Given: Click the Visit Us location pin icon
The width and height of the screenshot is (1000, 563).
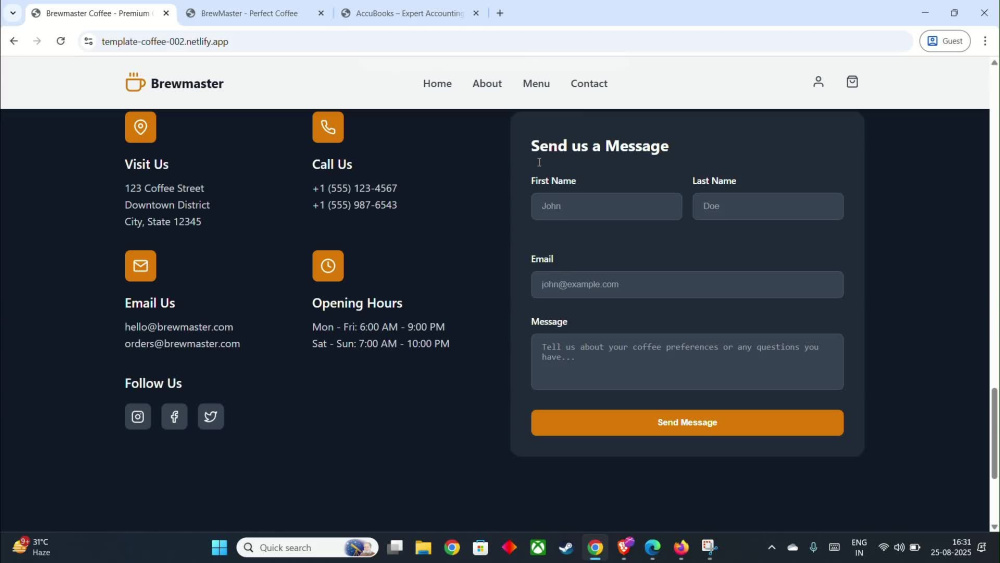Looking at the screenshot, I should coord(140,127).
